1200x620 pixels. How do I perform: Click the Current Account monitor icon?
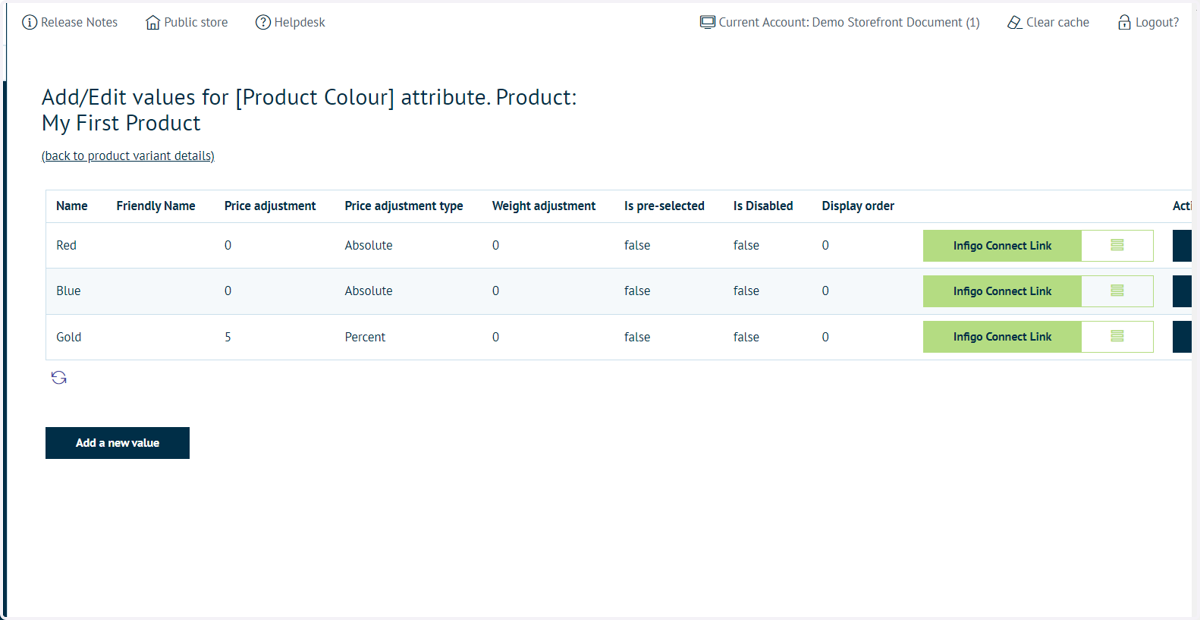point(708,22)
